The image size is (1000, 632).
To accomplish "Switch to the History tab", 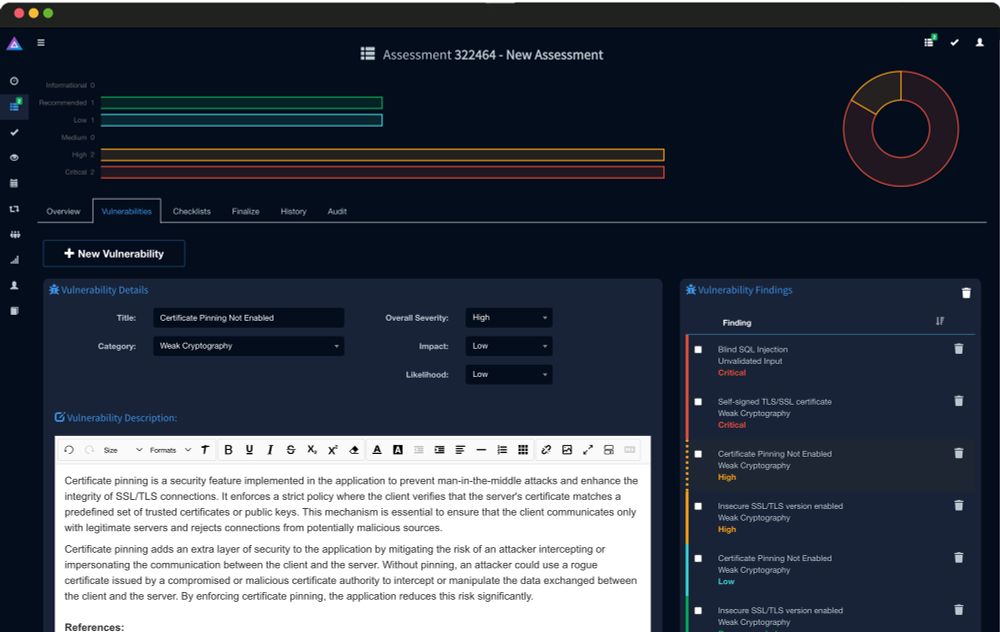I will point(293,211).
